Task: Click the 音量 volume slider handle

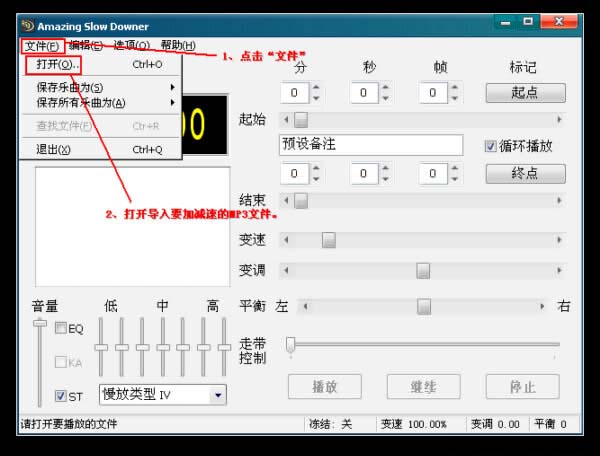Action: coord(39,324)
